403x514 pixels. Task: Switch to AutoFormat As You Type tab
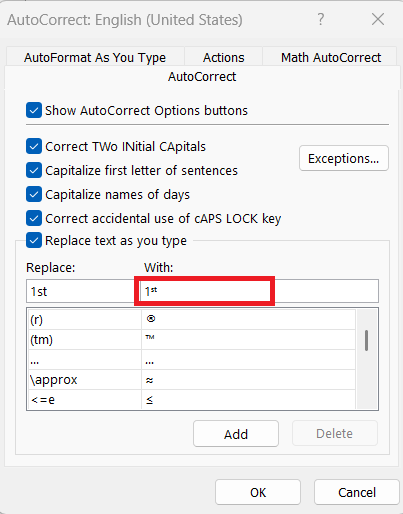click(x=95, y=58)
